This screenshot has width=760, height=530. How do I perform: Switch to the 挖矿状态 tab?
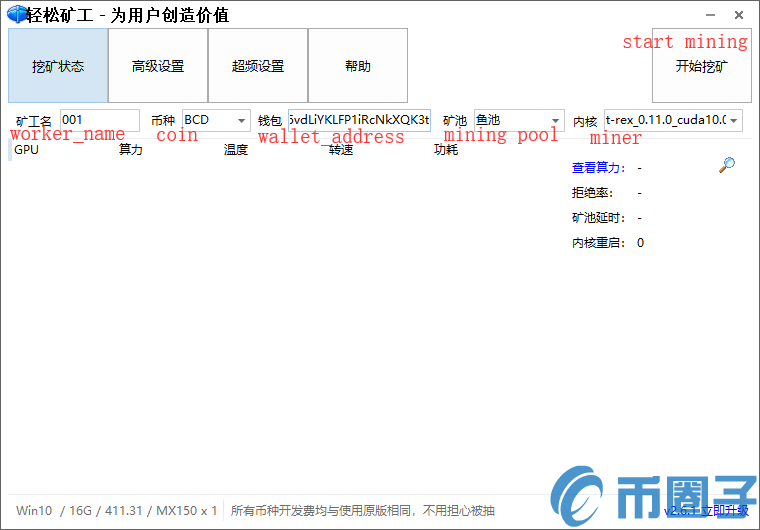tap(58, 65)
